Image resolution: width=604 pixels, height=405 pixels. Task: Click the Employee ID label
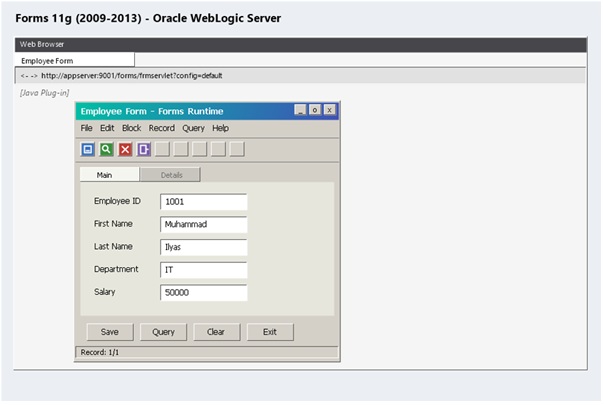tap(117, 201)
